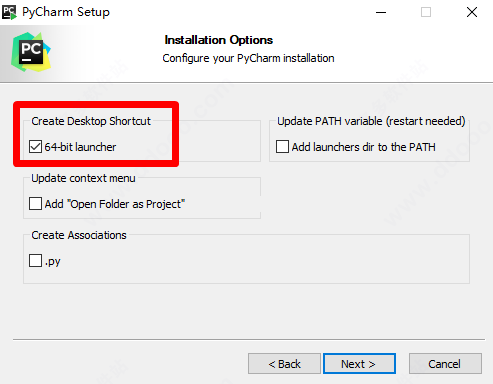Viewport: 493px width, 384px height.
Task: Uncheck the 64-bit launcher checkbox
Action: coord(35,147)
